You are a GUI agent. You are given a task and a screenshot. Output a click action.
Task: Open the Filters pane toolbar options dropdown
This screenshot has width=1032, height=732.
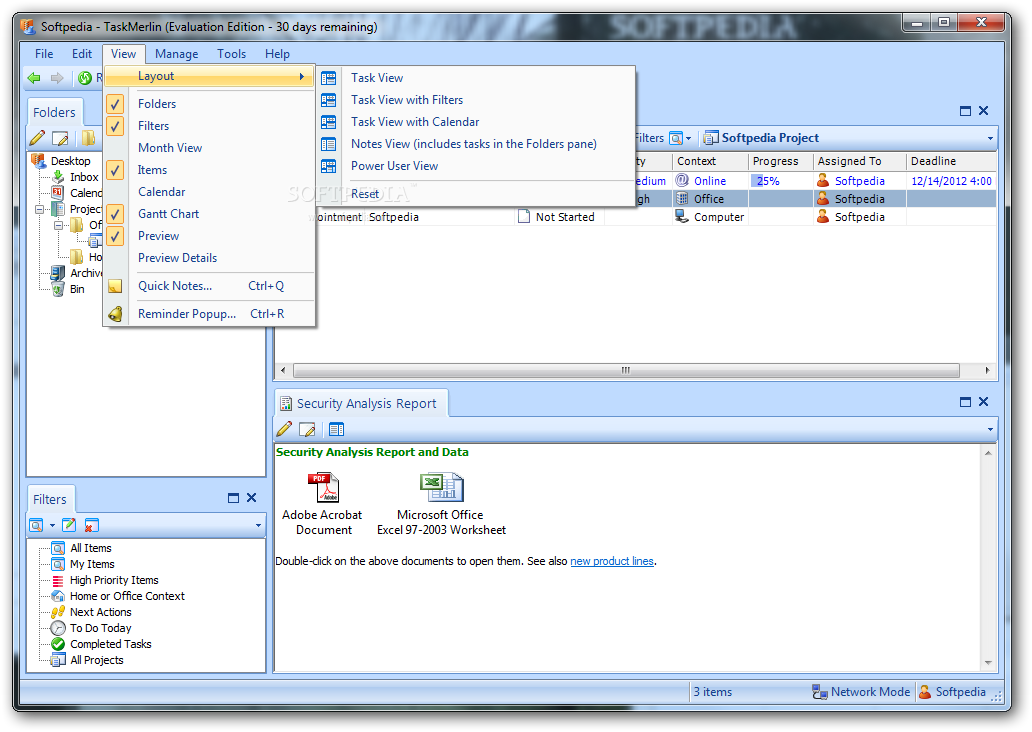click(x=258, y=525)
